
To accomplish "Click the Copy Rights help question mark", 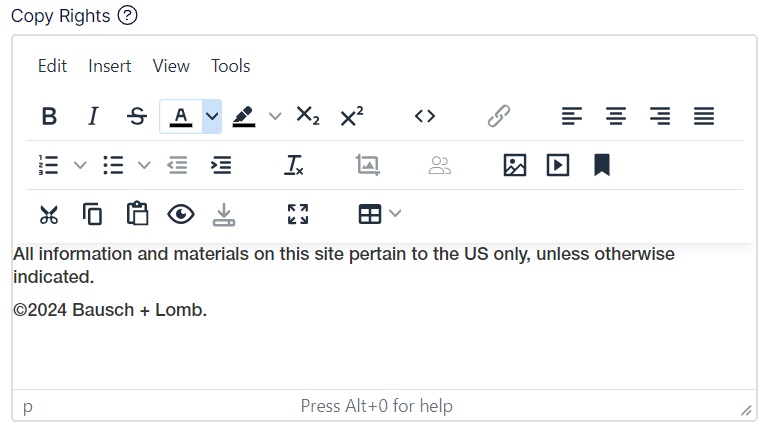I will click(127, 15).
